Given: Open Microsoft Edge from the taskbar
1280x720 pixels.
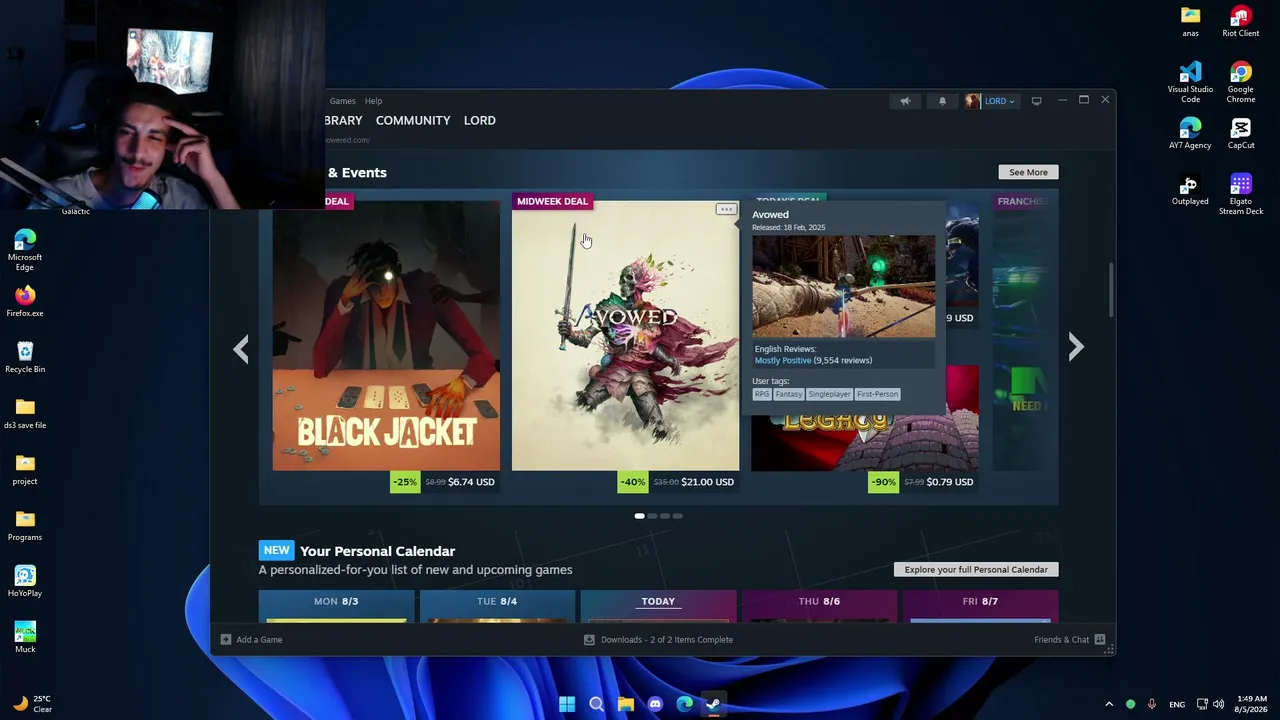Looking at the screenshot, I should click(684, 704).
